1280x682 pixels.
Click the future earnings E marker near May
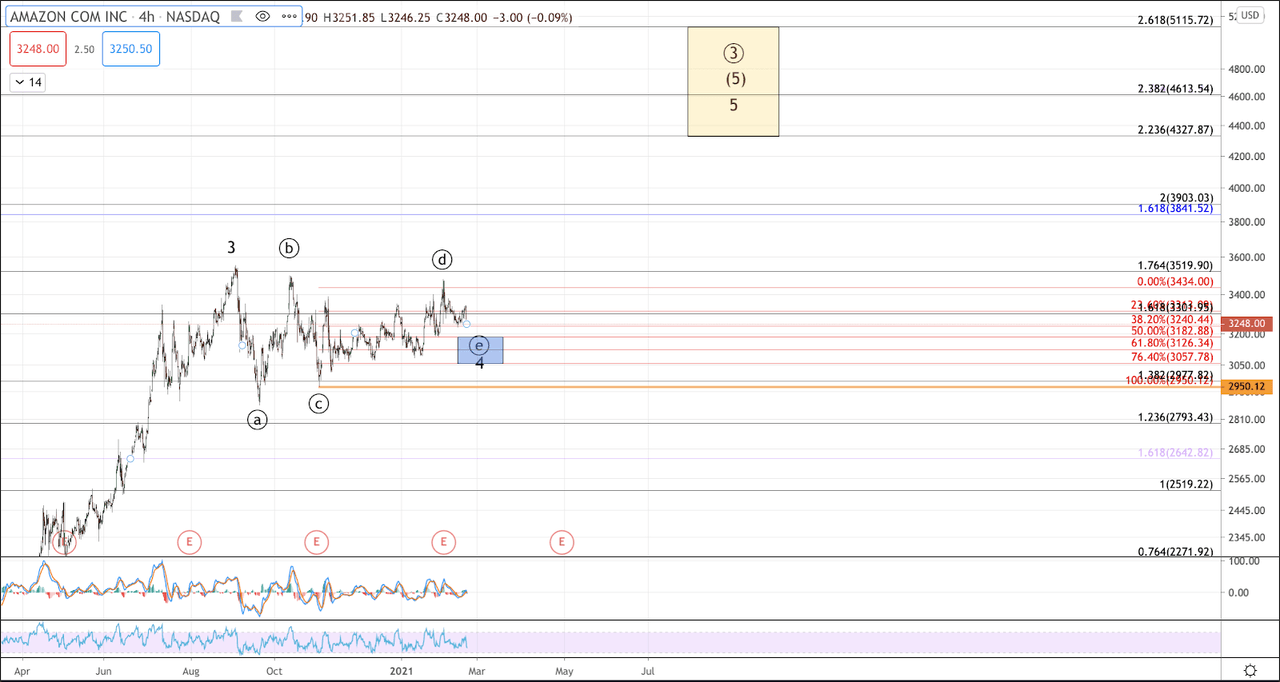coord(561,542)
